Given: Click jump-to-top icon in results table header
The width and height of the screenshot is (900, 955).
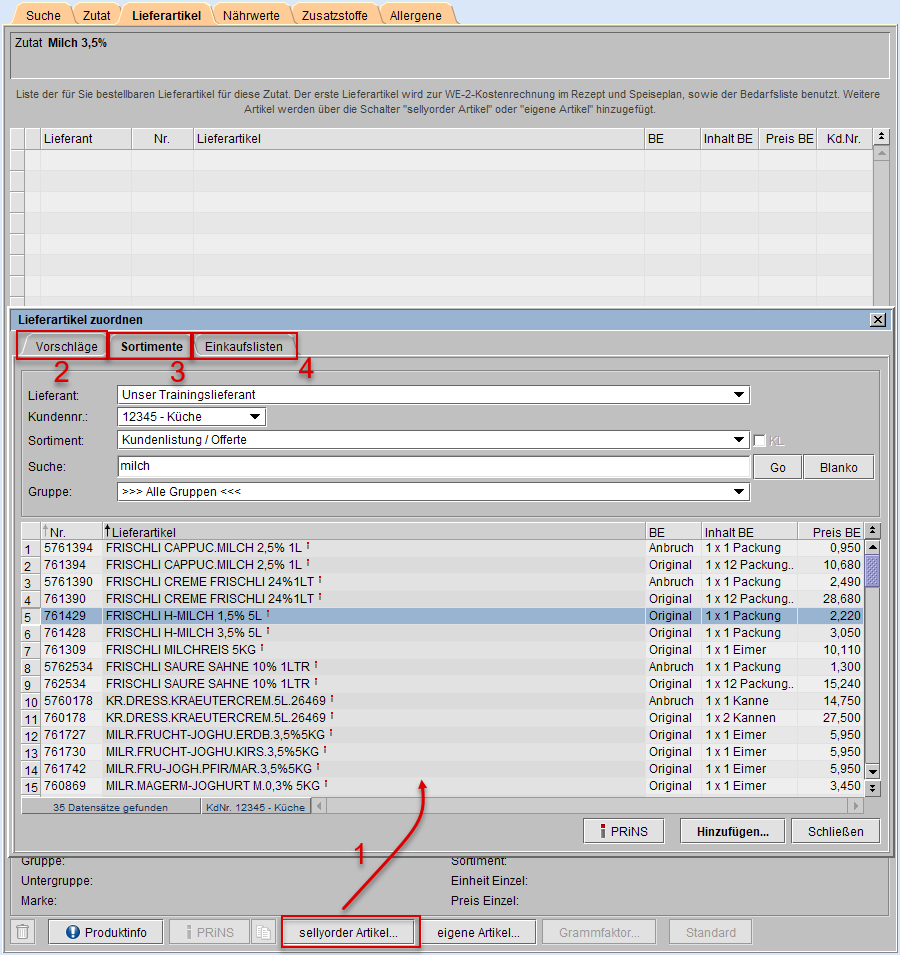Looking at the screenshot, I should 872,531.
